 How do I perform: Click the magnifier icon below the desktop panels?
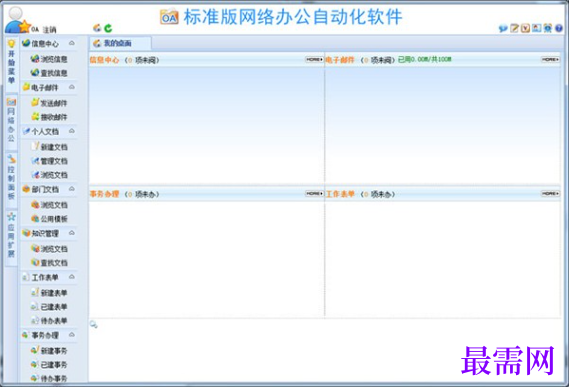pyautogui.click(x=94, y=324)
